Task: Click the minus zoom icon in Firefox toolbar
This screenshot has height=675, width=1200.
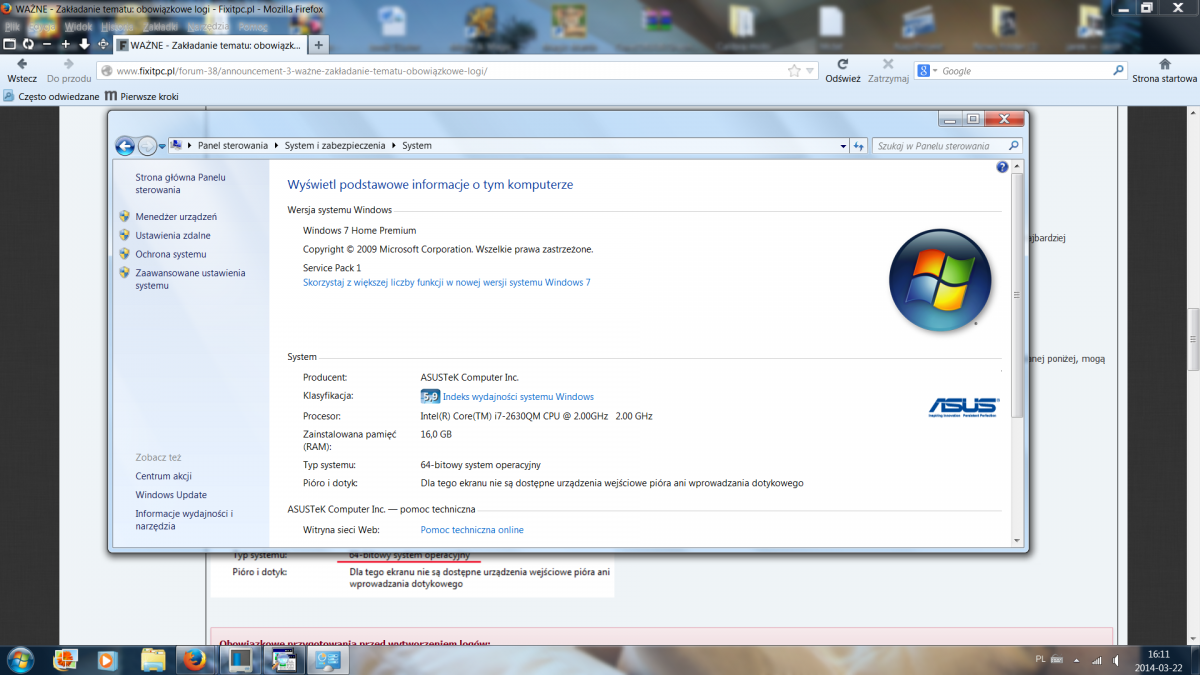Action: pyautogui.click(x=47, y=45)
